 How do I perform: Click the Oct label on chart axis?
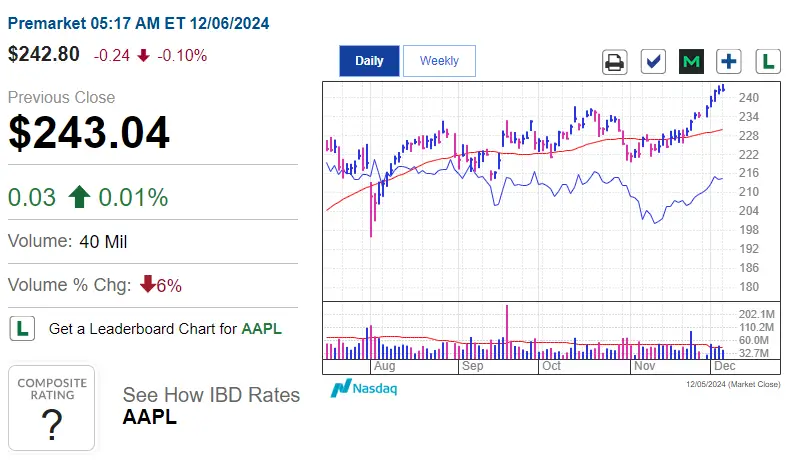point(551,366)
